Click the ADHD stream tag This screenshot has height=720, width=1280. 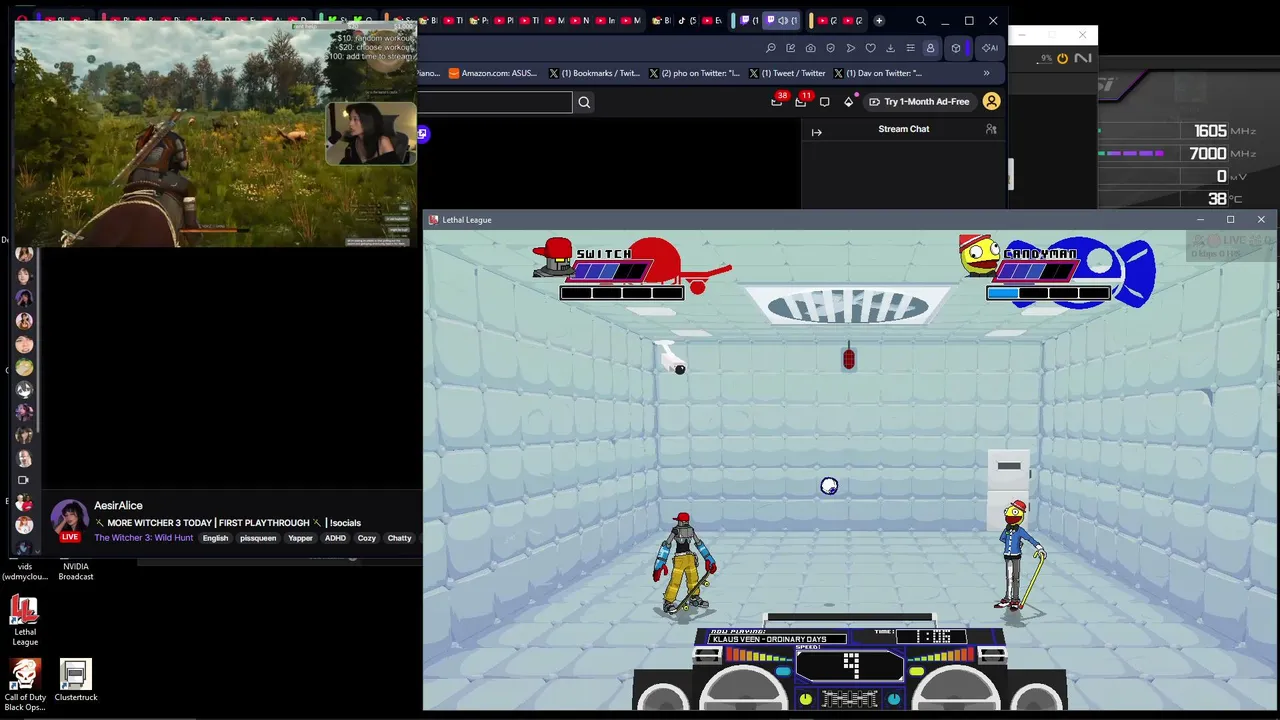(x=335, y=538)
